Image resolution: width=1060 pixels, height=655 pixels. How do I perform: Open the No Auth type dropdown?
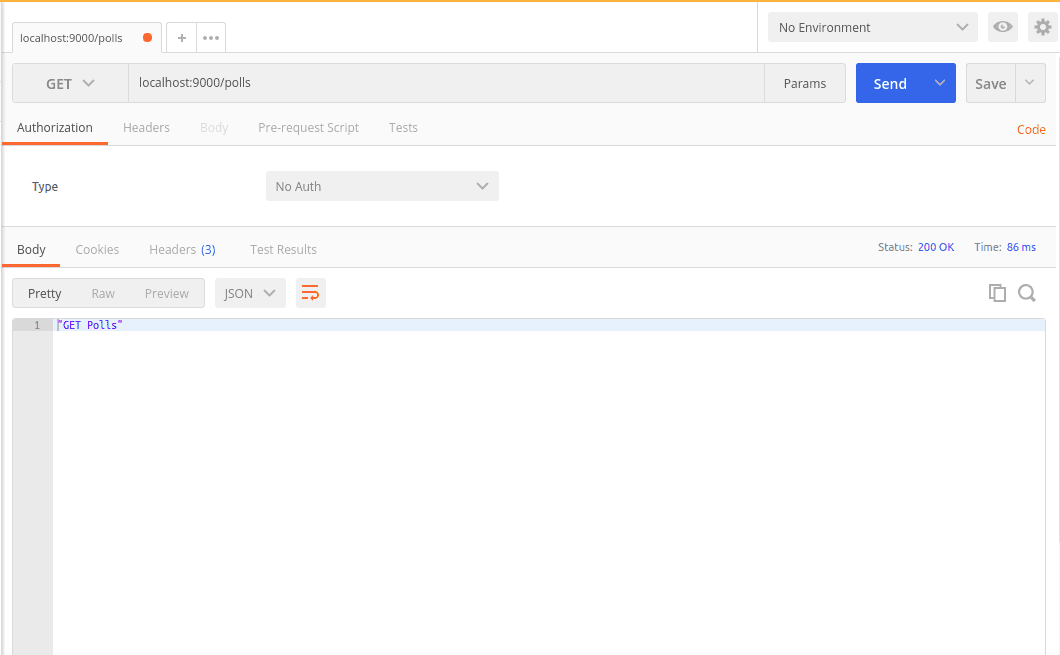click(382, 186)
